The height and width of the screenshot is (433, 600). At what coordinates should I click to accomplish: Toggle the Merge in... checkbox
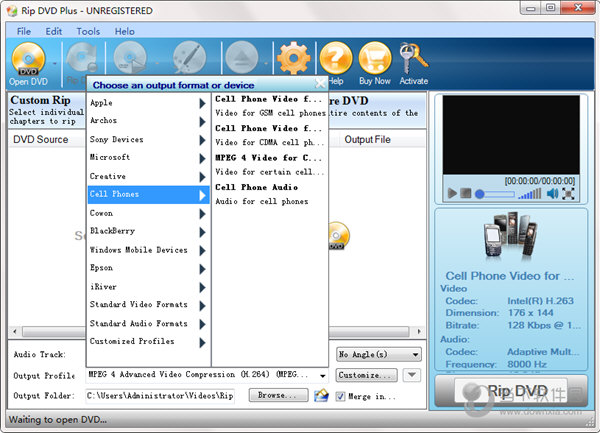point(340,396)
